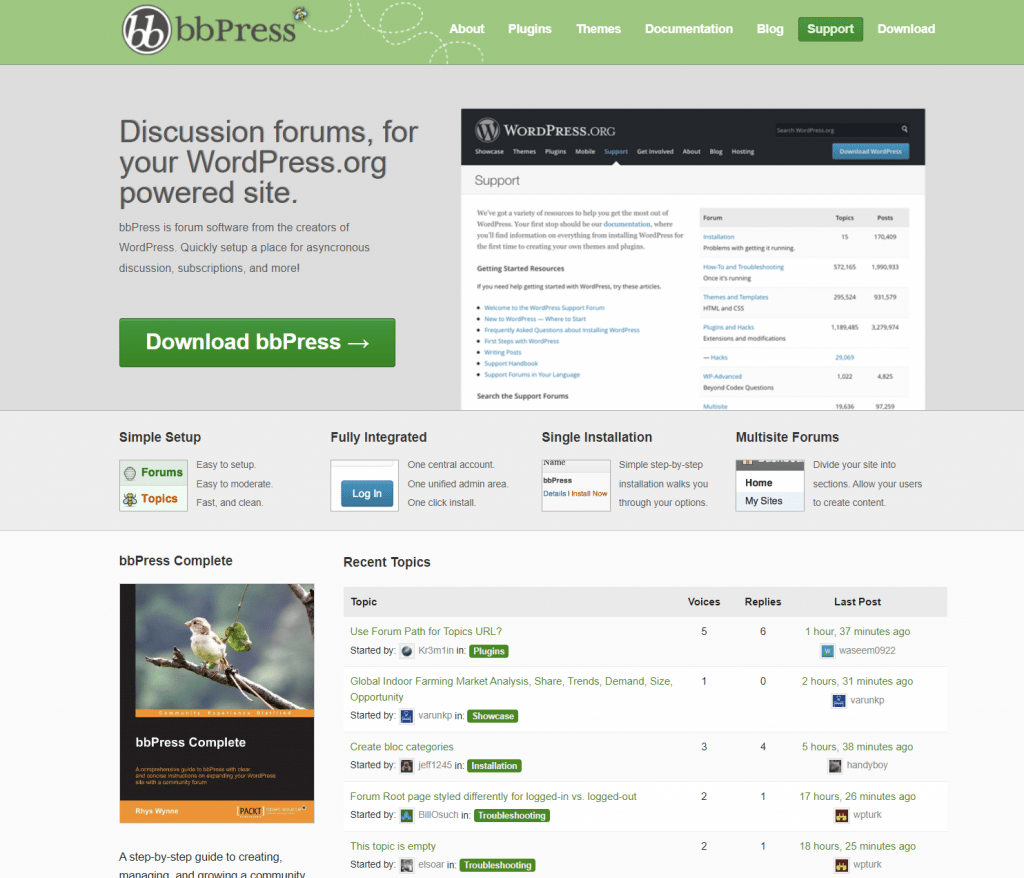Open the '2 hours, 31 minutes ago' post link
The width and height of the screenshot is (1024, 878).
[857, 681]
